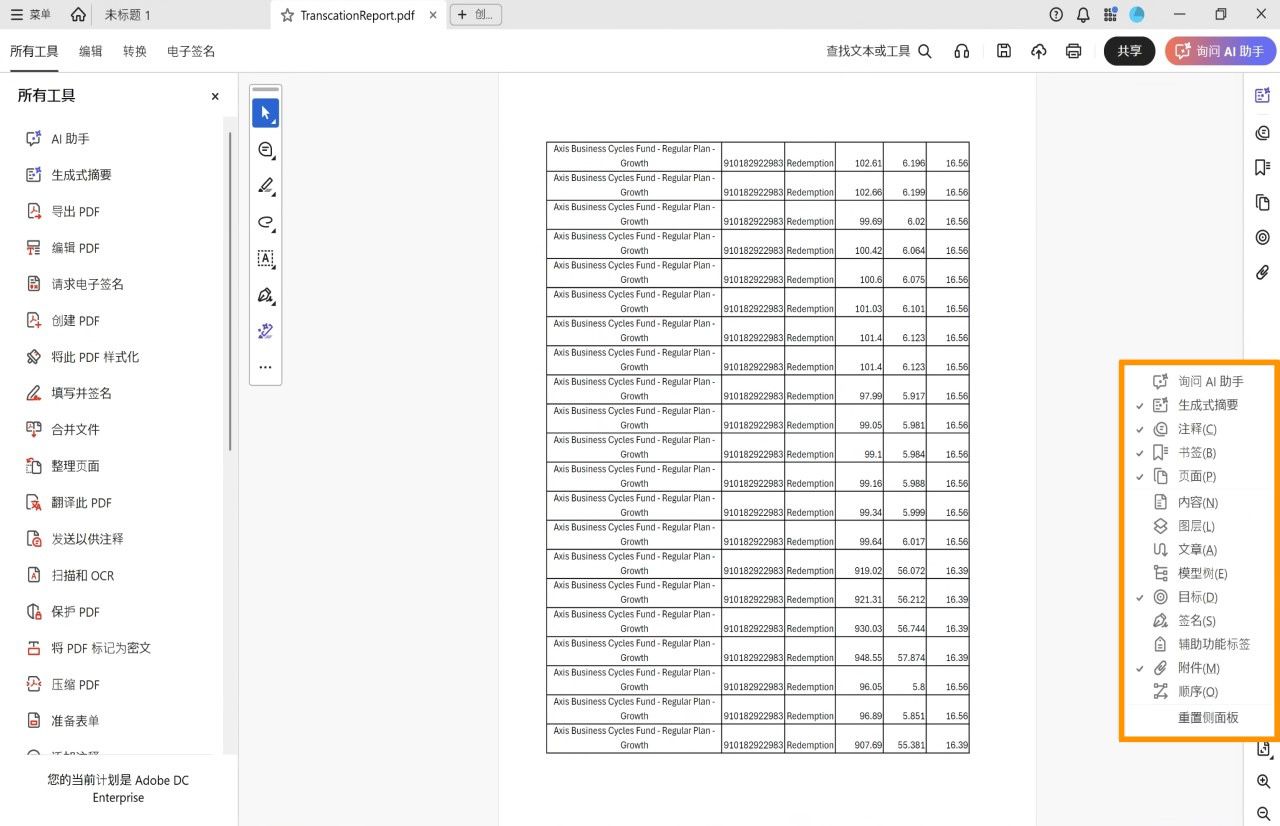Star the TranscationReport.pdf tab

click(x=288, y=15)
